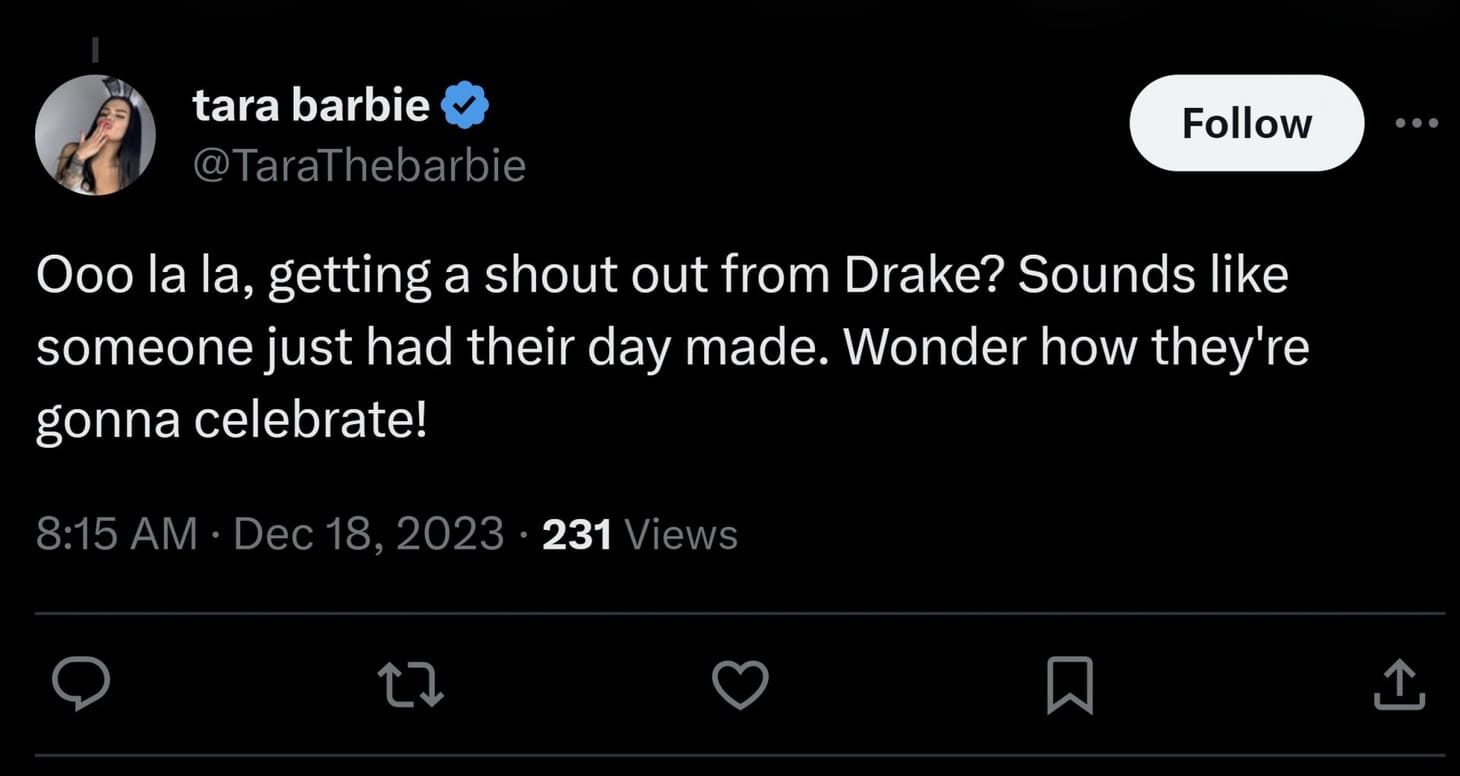
Task: Open the reply composer via speech bubble icon
Action: tap(82, 684)
